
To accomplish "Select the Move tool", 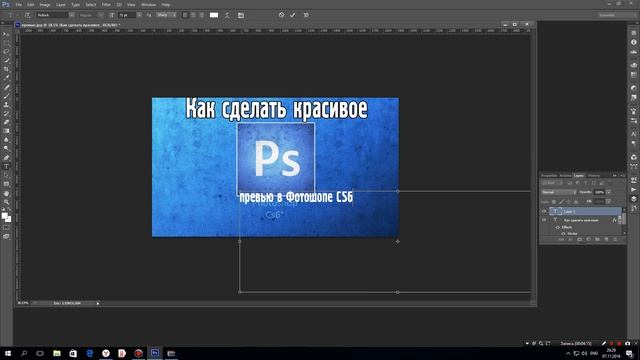I will click(6, 34).
